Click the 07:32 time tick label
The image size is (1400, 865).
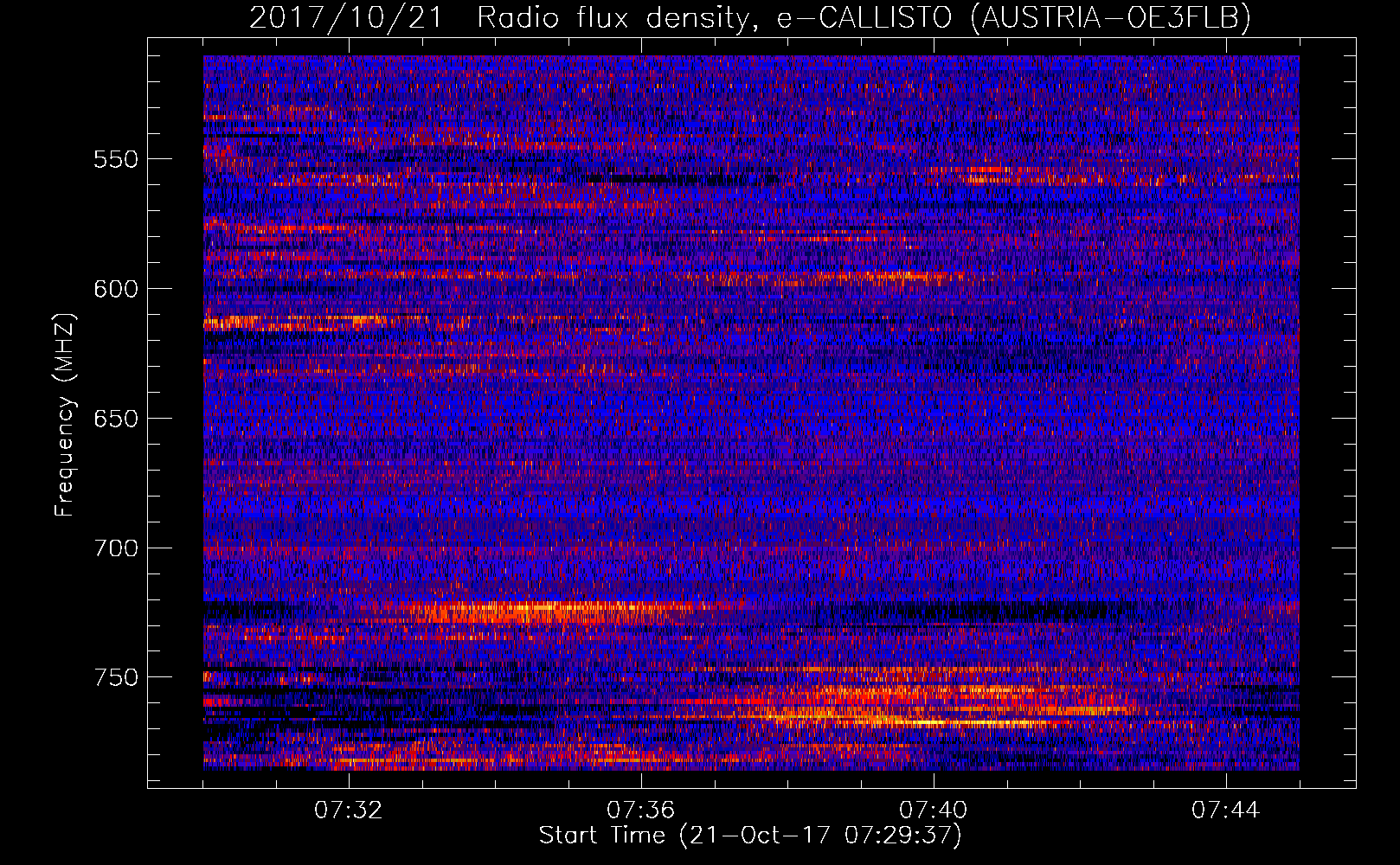[x=349, y=811]
